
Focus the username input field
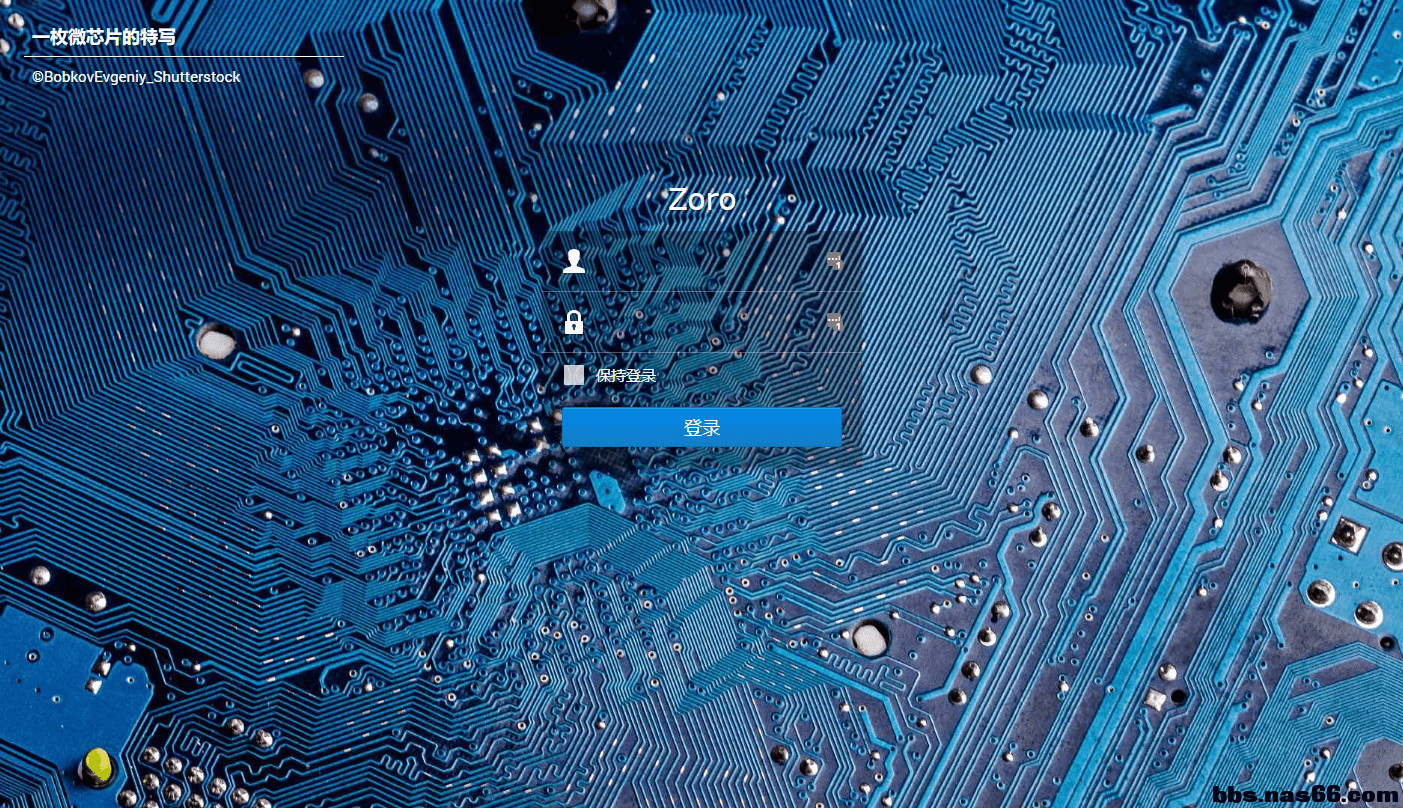[700, 262]
